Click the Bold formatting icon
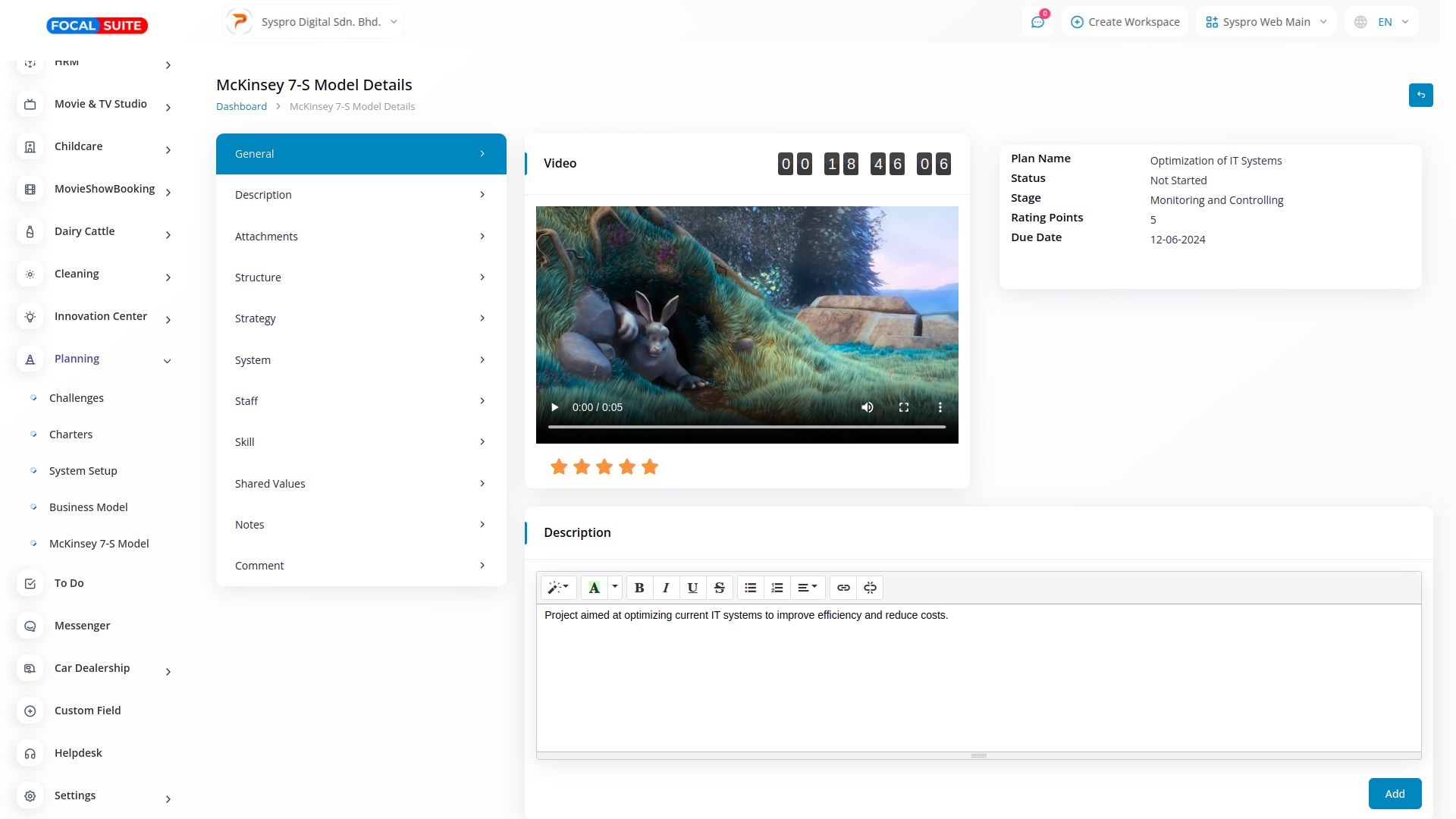 (639, 588)
